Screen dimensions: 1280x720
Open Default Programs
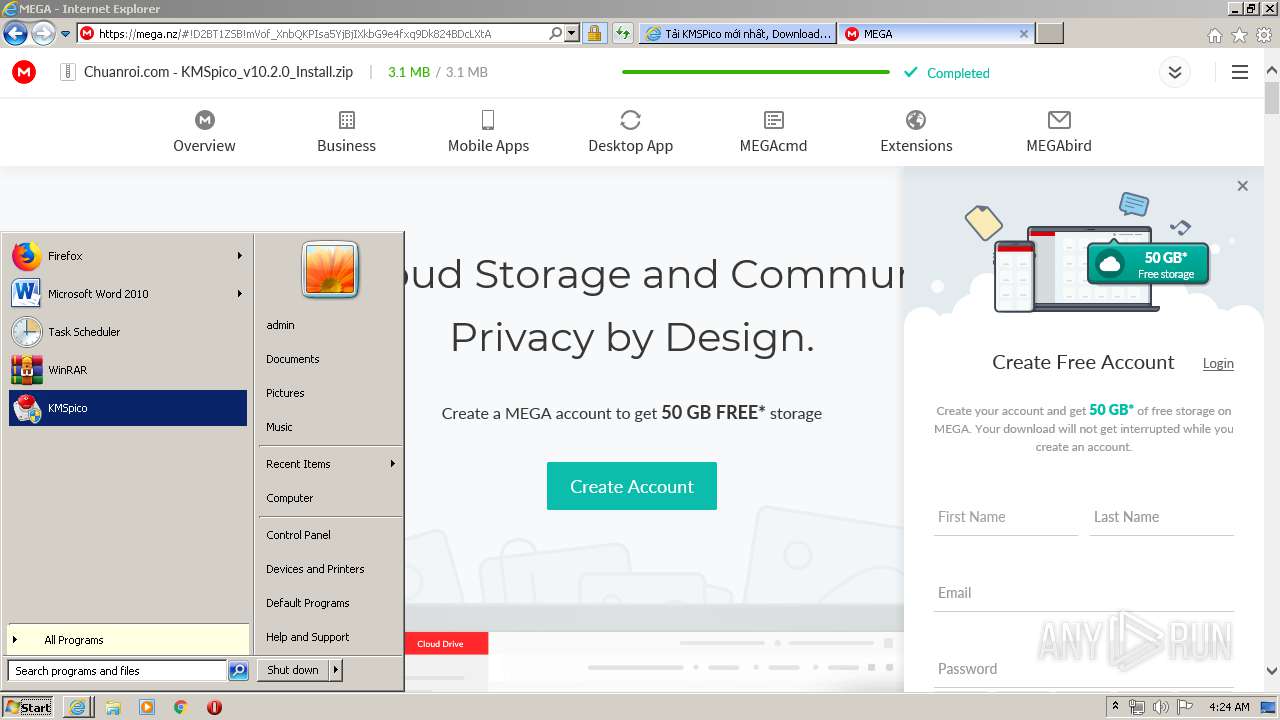[x=308, y=603]
